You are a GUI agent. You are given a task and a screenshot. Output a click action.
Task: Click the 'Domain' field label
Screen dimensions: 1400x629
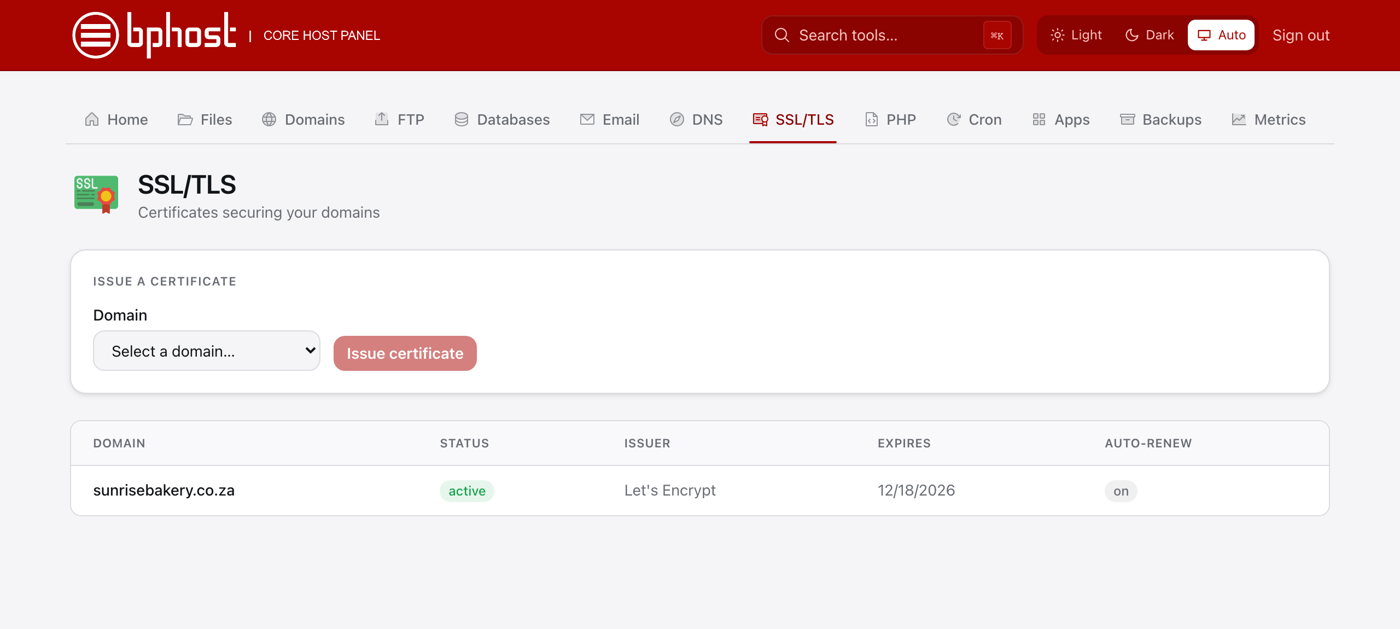[120, 315]
